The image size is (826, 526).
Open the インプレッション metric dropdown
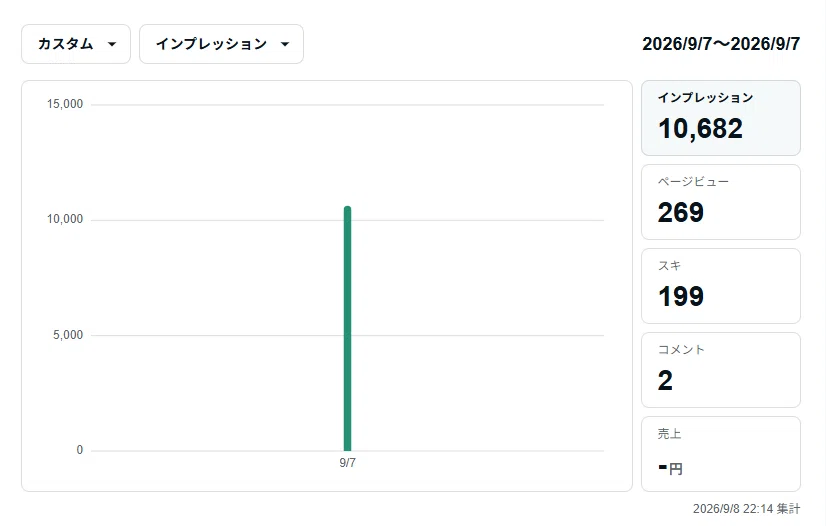[x=221, y=44]
